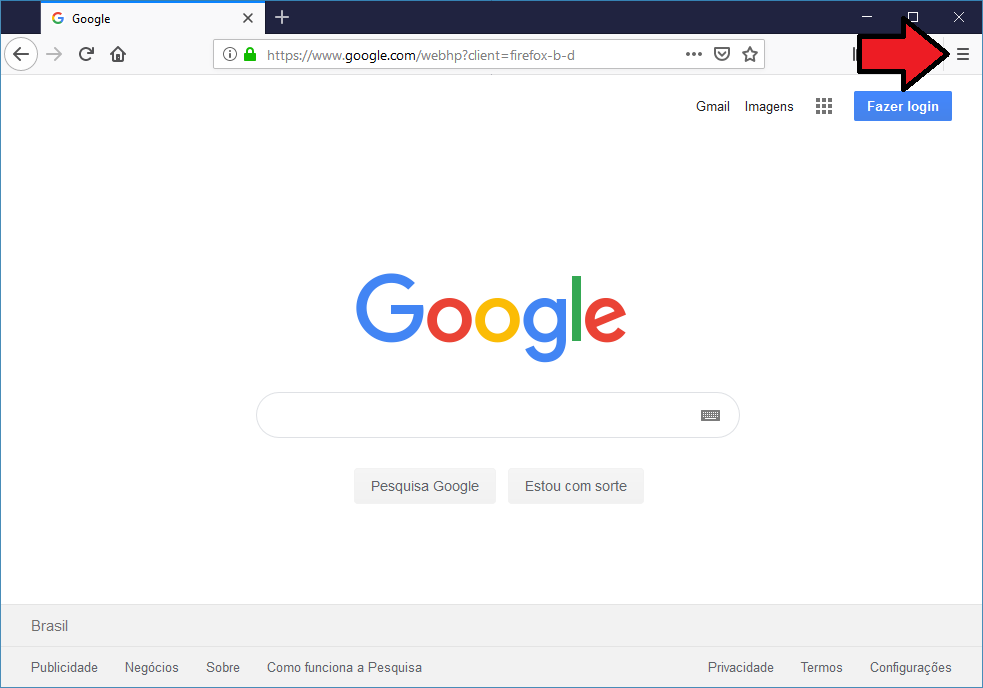Open the Privacidade footer link
The image size is (983, 688).
coord(740,667)
